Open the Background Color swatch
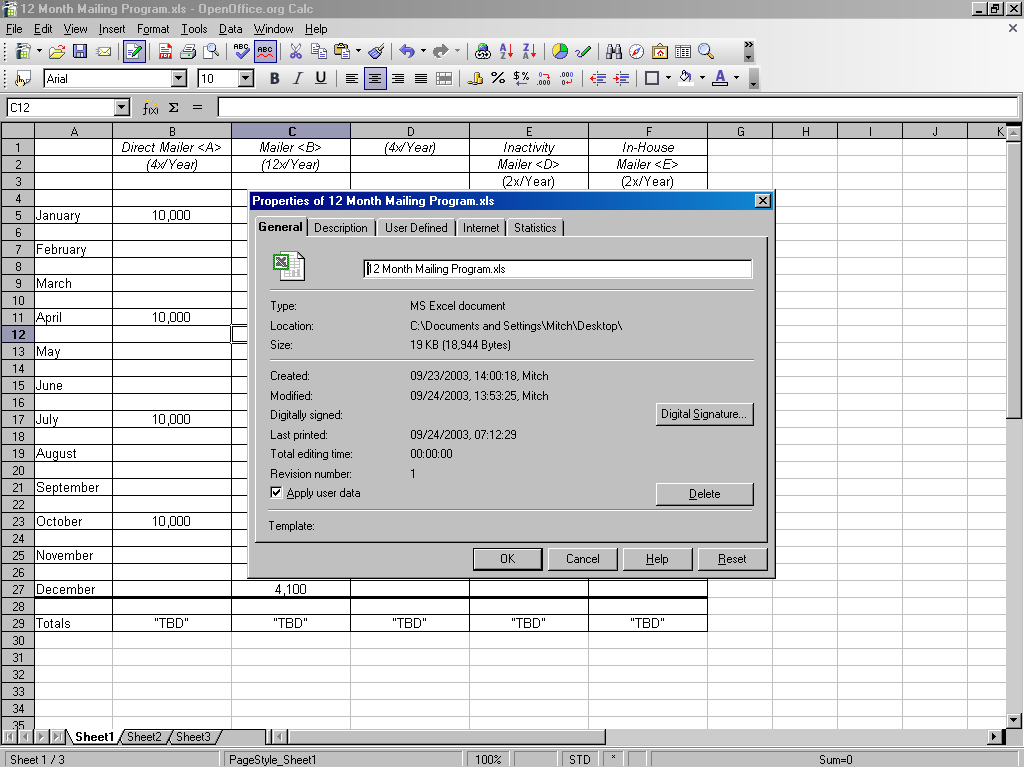 (685, 78)
